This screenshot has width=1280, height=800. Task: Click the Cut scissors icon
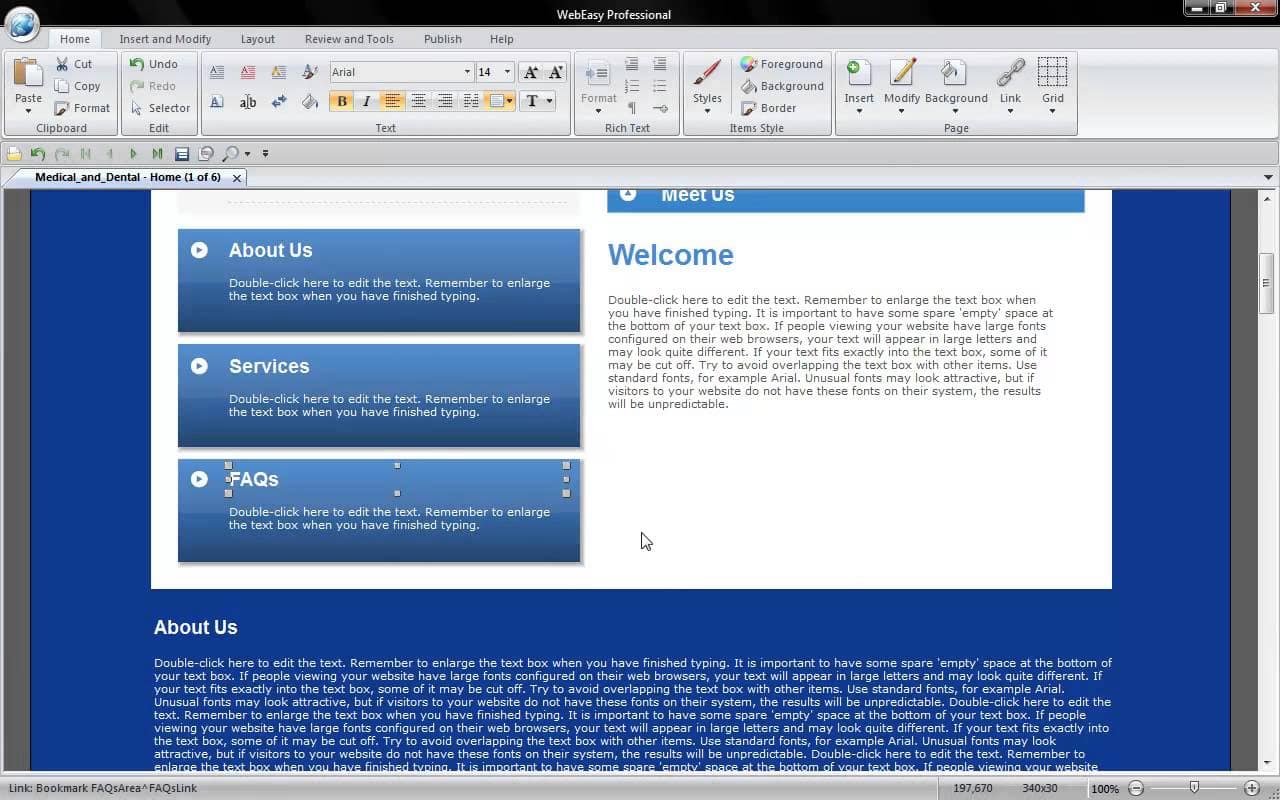pyautogui.click(x=63, y=64)
